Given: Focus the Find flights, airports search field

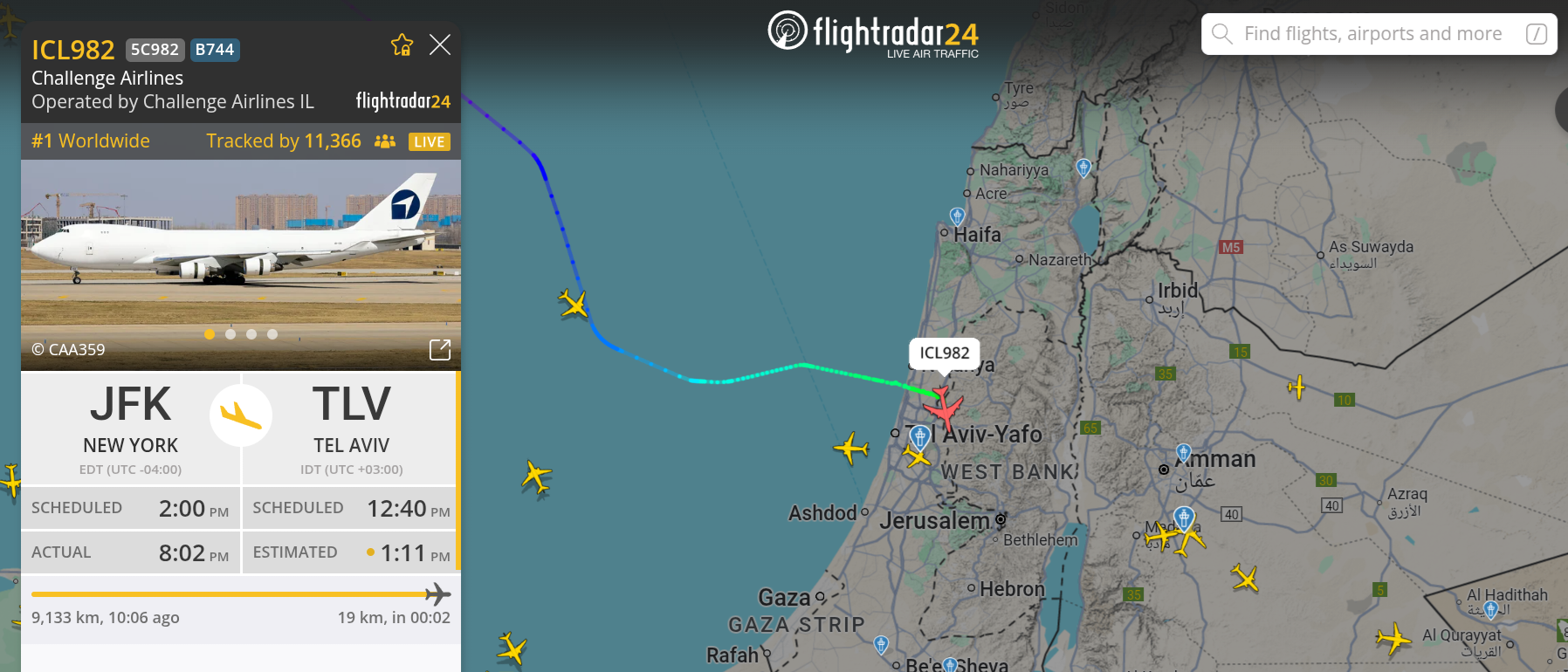Looking at the screenshot, I should pyautogui.click(x=1379, y=34).
